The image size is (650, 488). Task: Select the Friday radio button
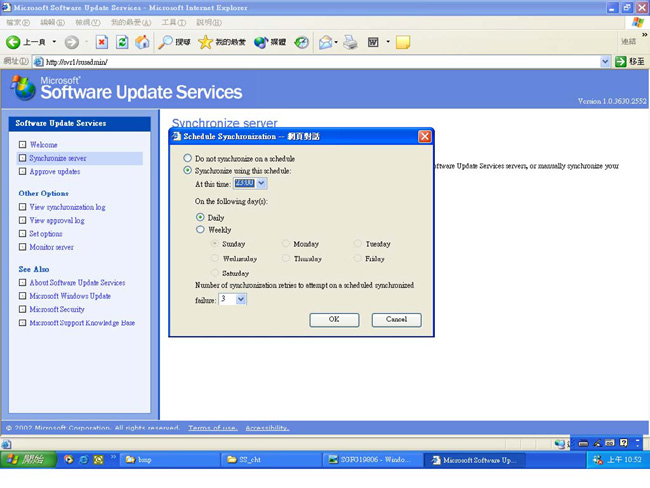[x=357, y=258]
